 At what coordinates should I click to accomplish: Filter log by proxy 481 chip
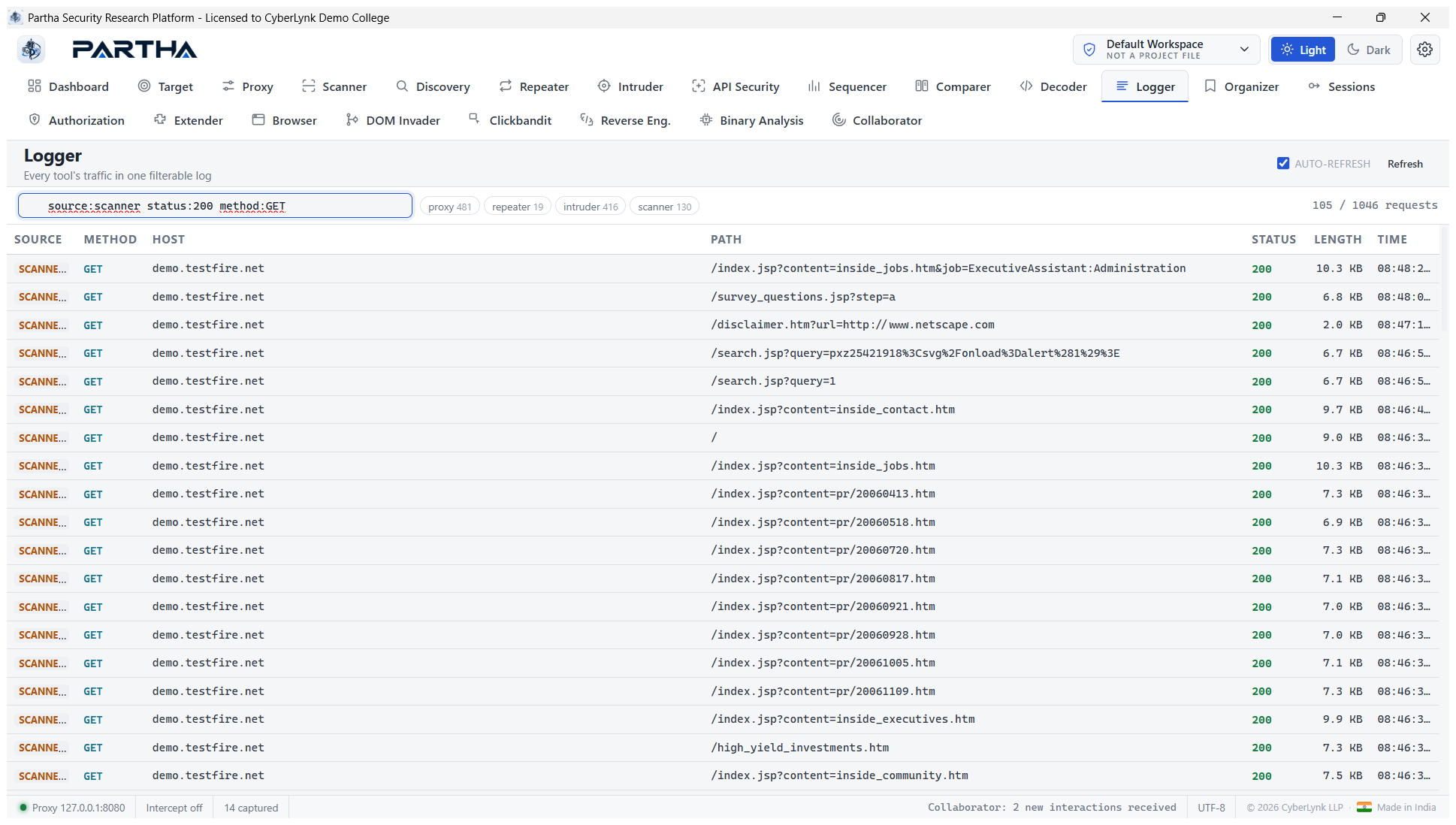coord(450,207)
